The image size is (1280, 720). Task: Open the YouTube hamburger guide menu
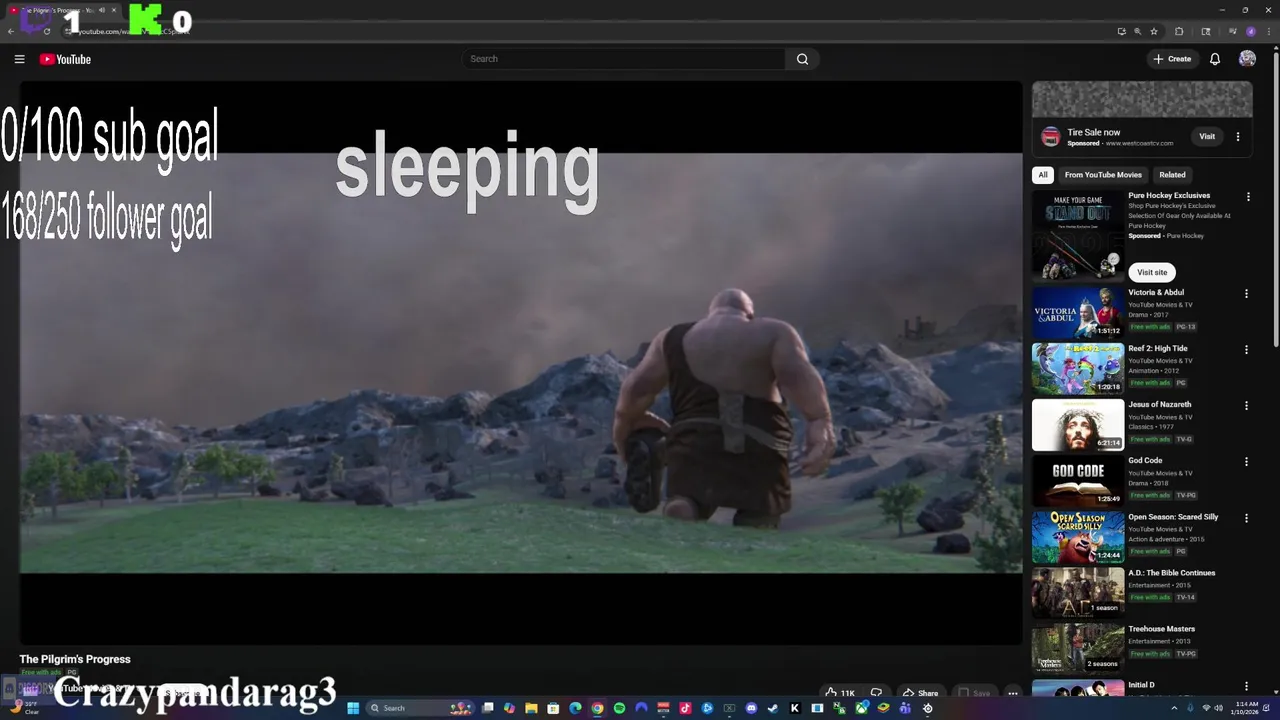(19, 59)
